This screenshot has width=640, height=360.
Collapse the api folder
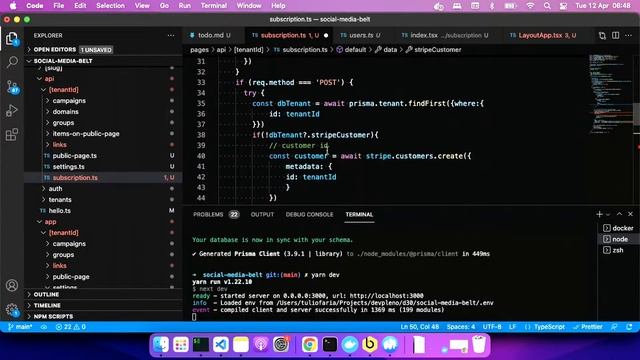tap(49, 79)
